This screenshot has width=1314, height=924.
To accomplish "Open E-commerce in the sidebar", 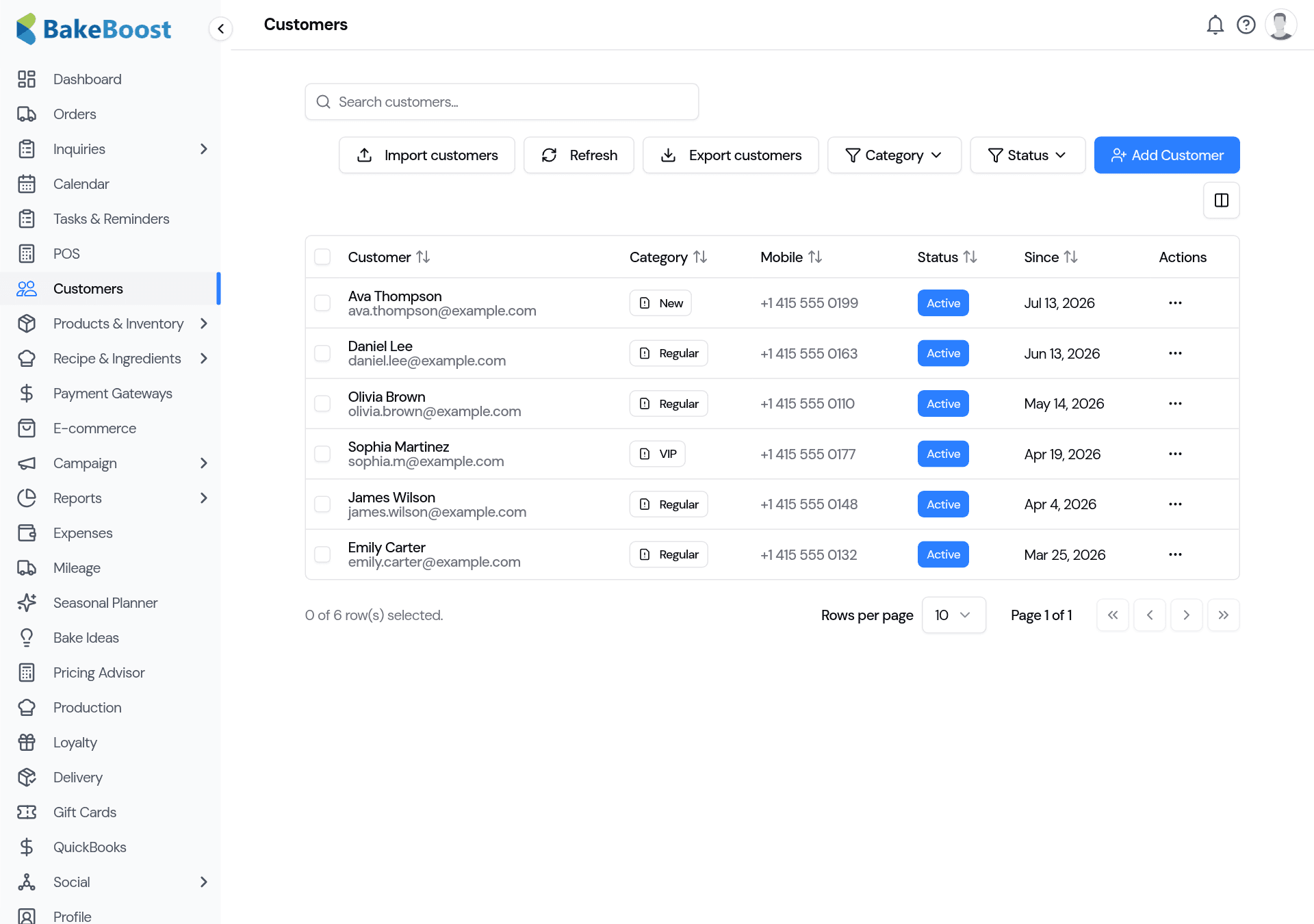I will point(110,428).
